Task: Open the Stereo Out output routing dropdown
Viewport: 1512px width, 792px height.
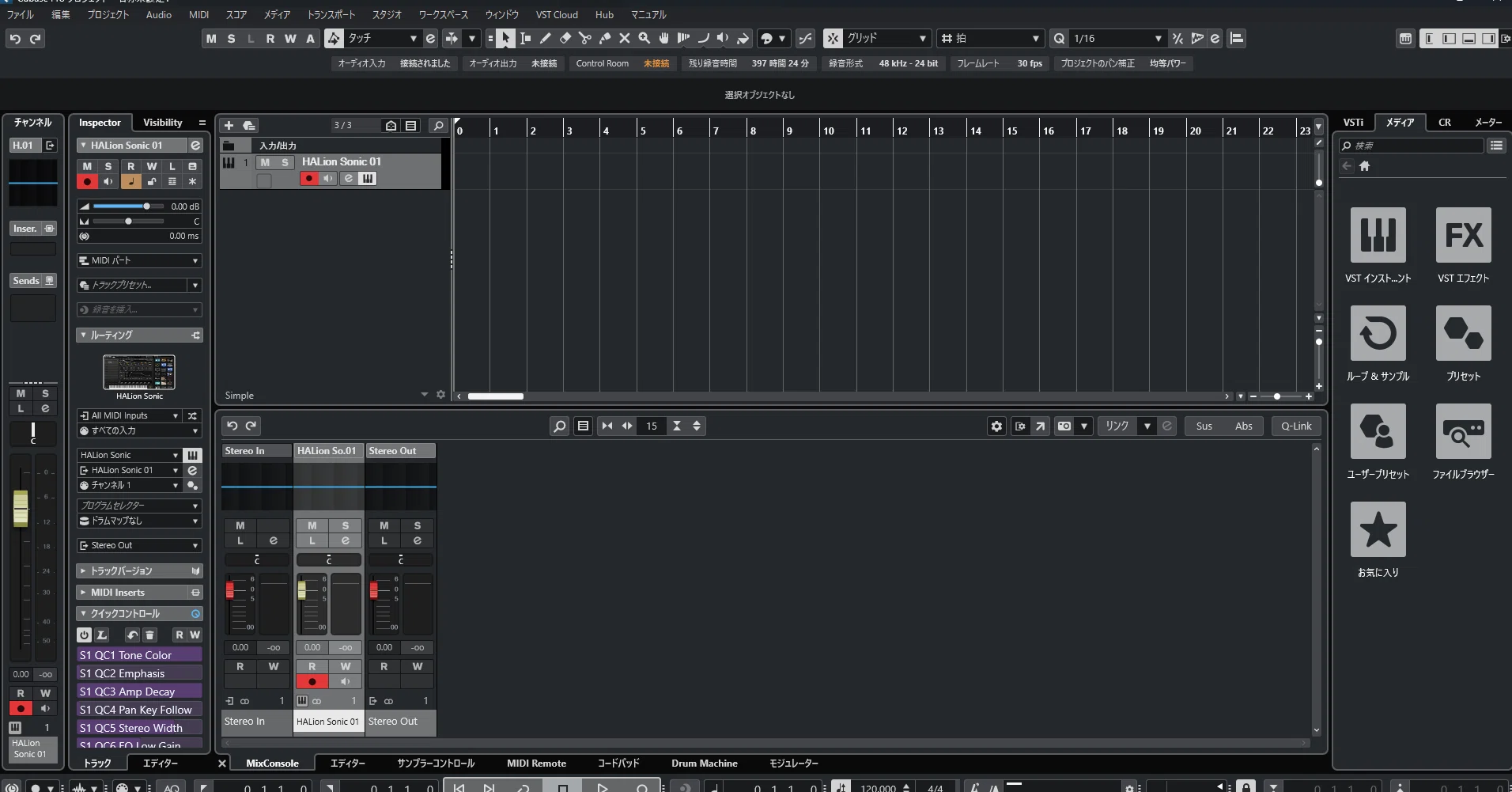Action: pos(140,545)
